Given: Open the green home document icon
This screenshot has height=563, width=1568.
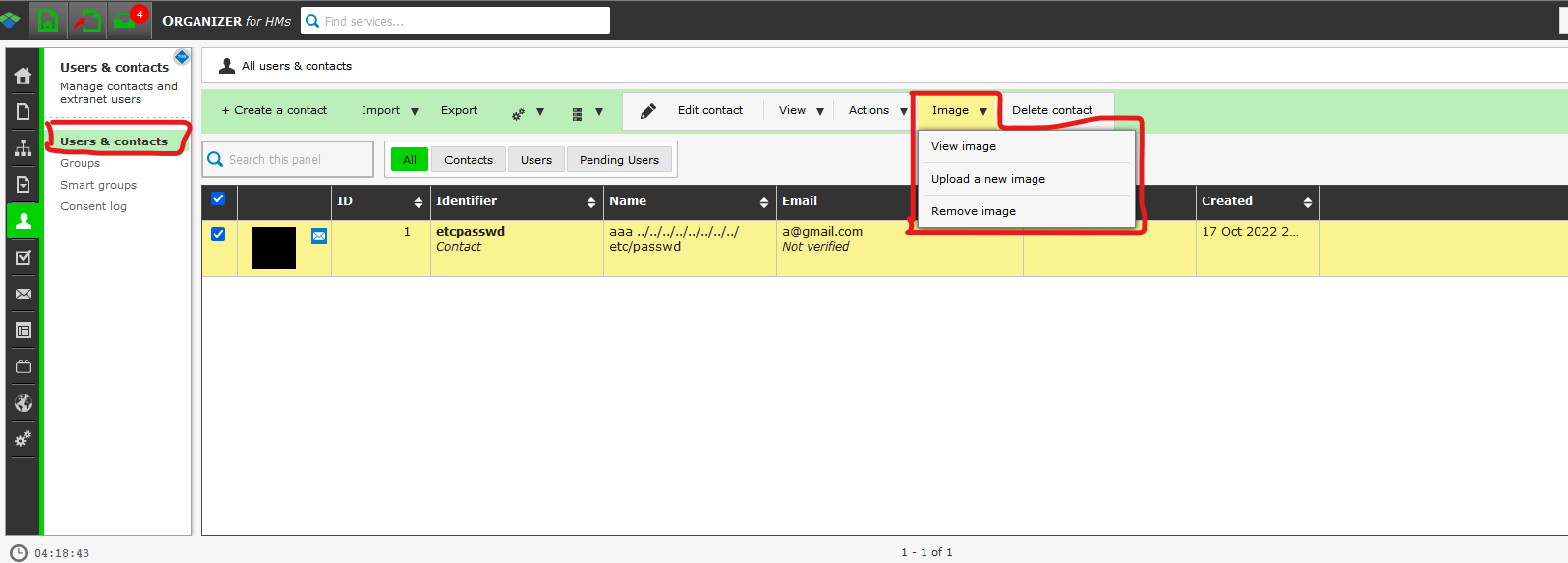Looking at the screenshot, I should (47, 20).
